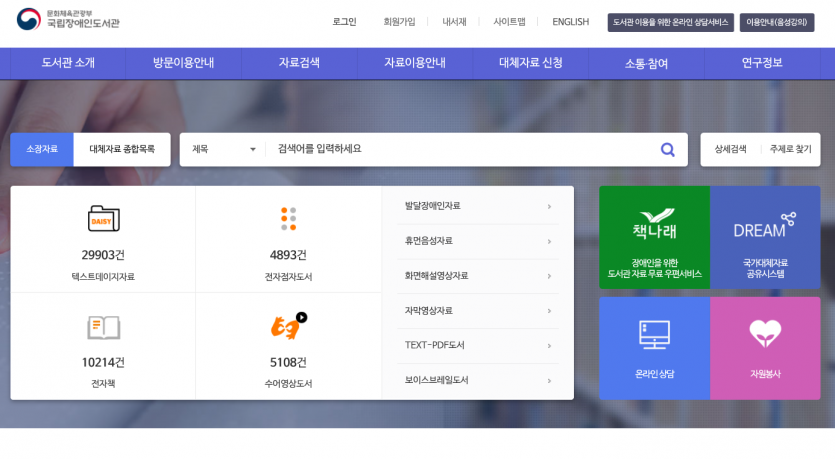Open the 내서재 link
This screenshot has width=835, height=459.
(x=454, y=22)
